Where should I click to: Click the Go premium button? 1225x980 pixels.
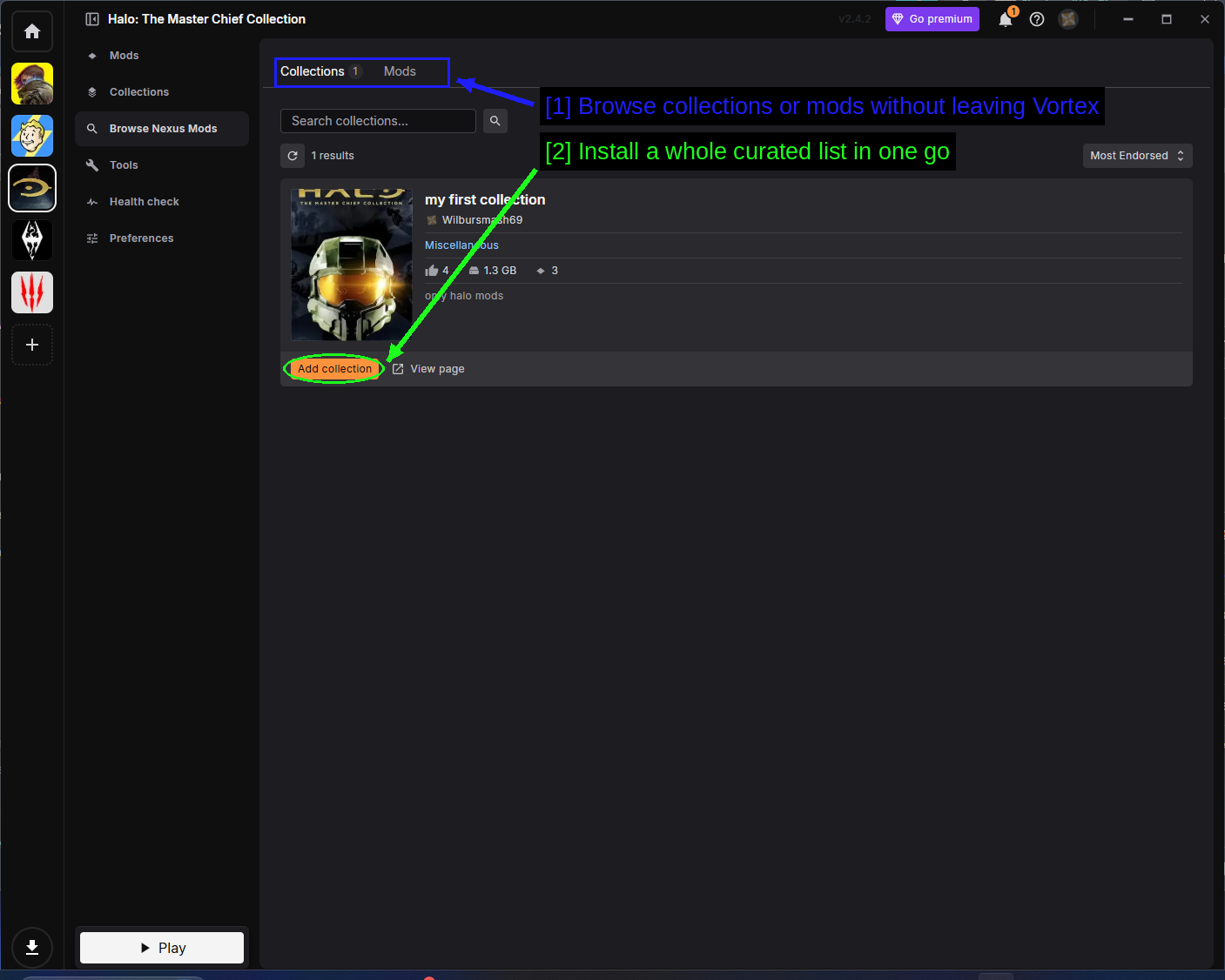coord(932,19)
